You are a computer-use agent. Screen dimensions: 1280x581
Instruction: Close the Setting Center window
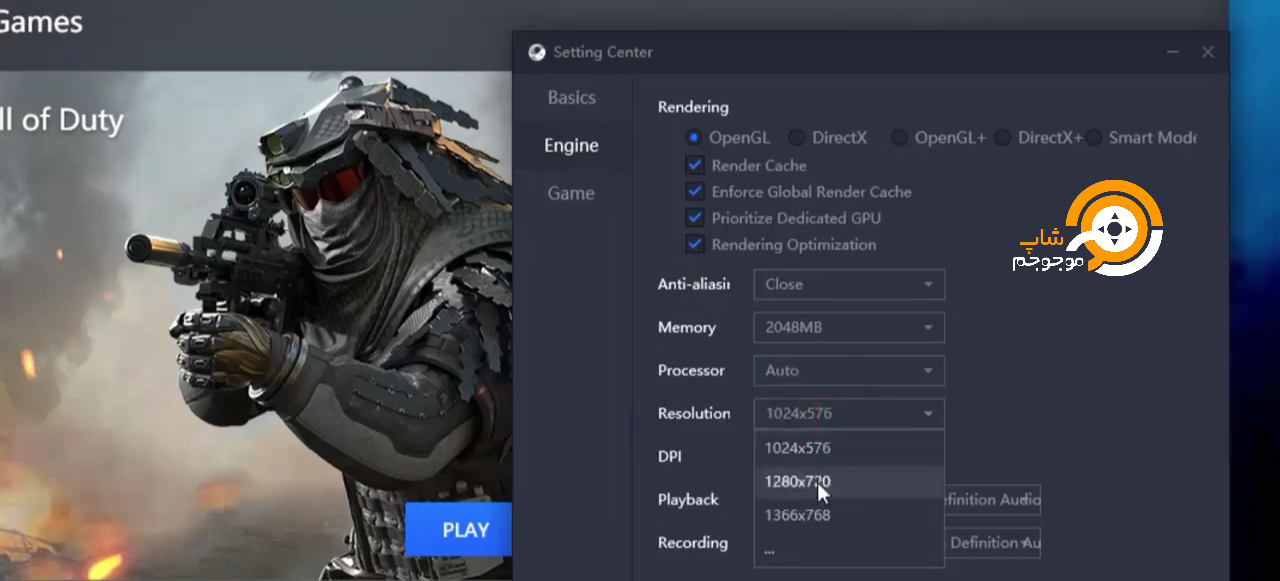pyautogui.click(x=1208, y=52)
